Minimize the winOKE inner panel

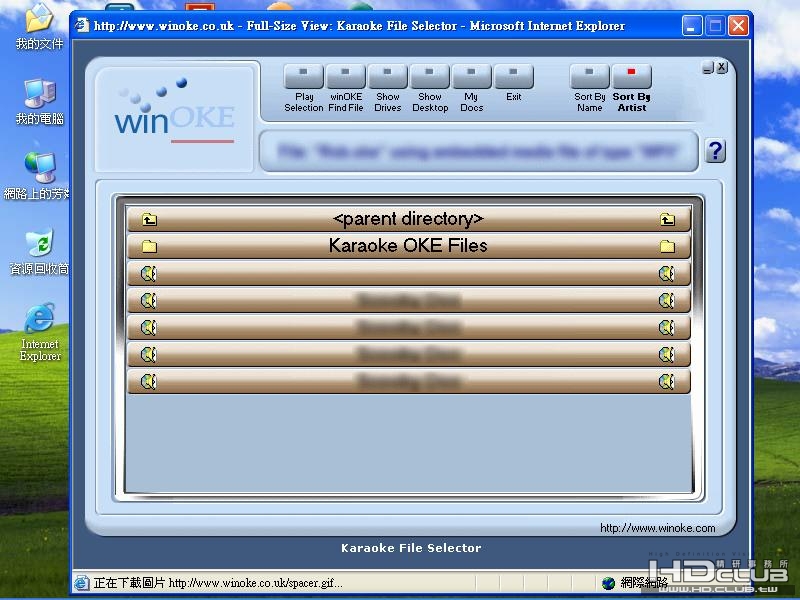tap(707, 67)
